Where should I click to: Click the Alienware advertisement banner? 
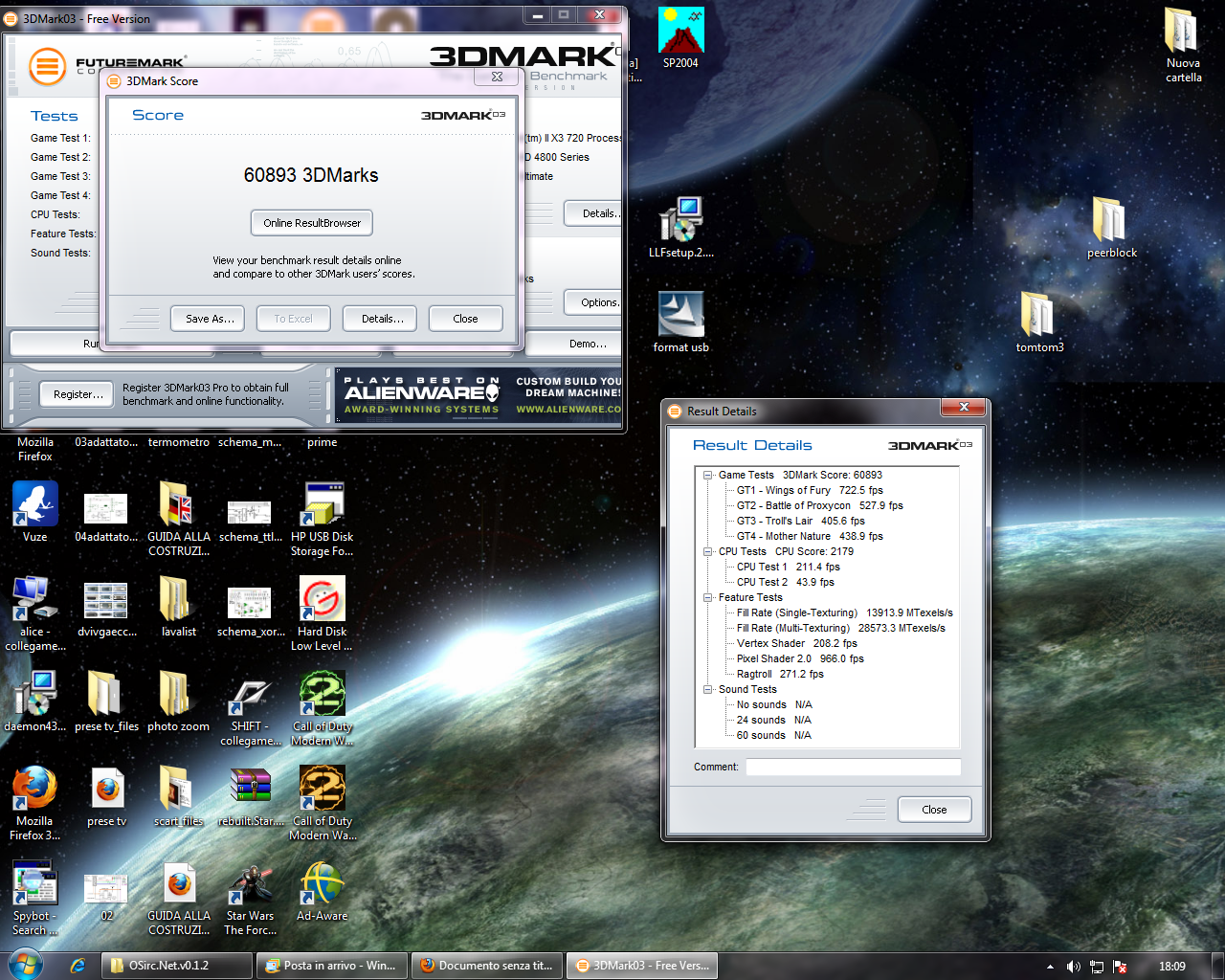pos(479,394)
